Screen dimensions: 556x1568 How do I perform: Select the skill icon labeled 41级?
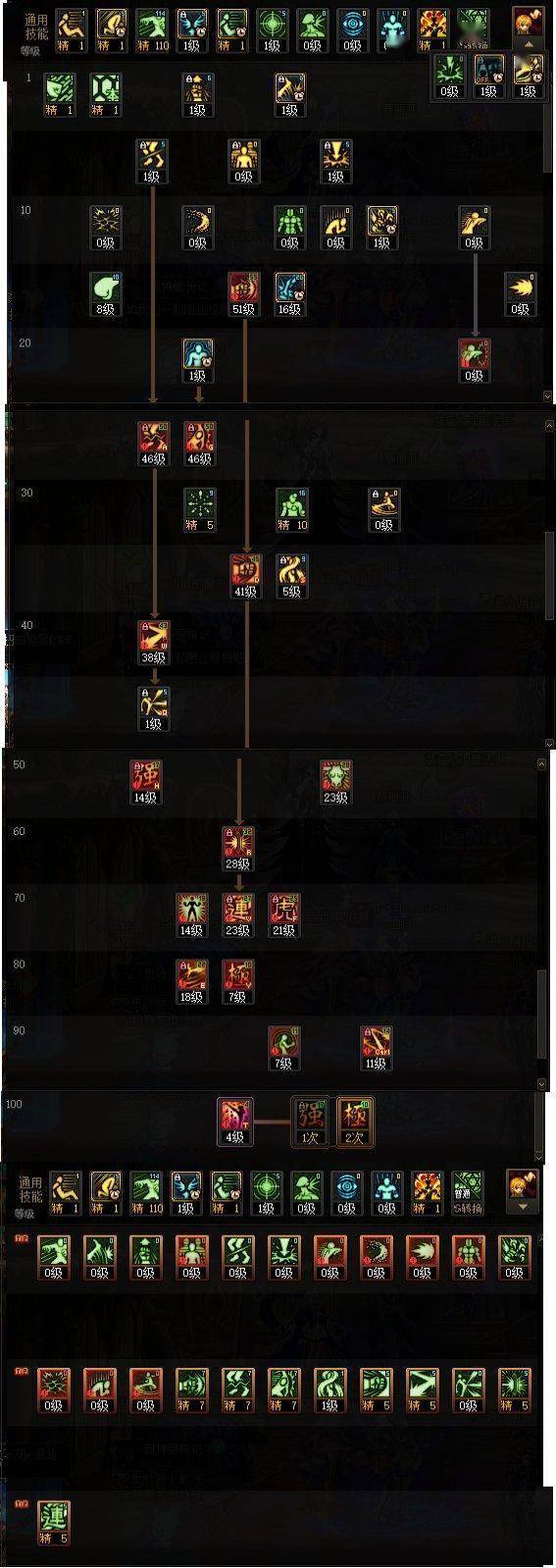244,576
